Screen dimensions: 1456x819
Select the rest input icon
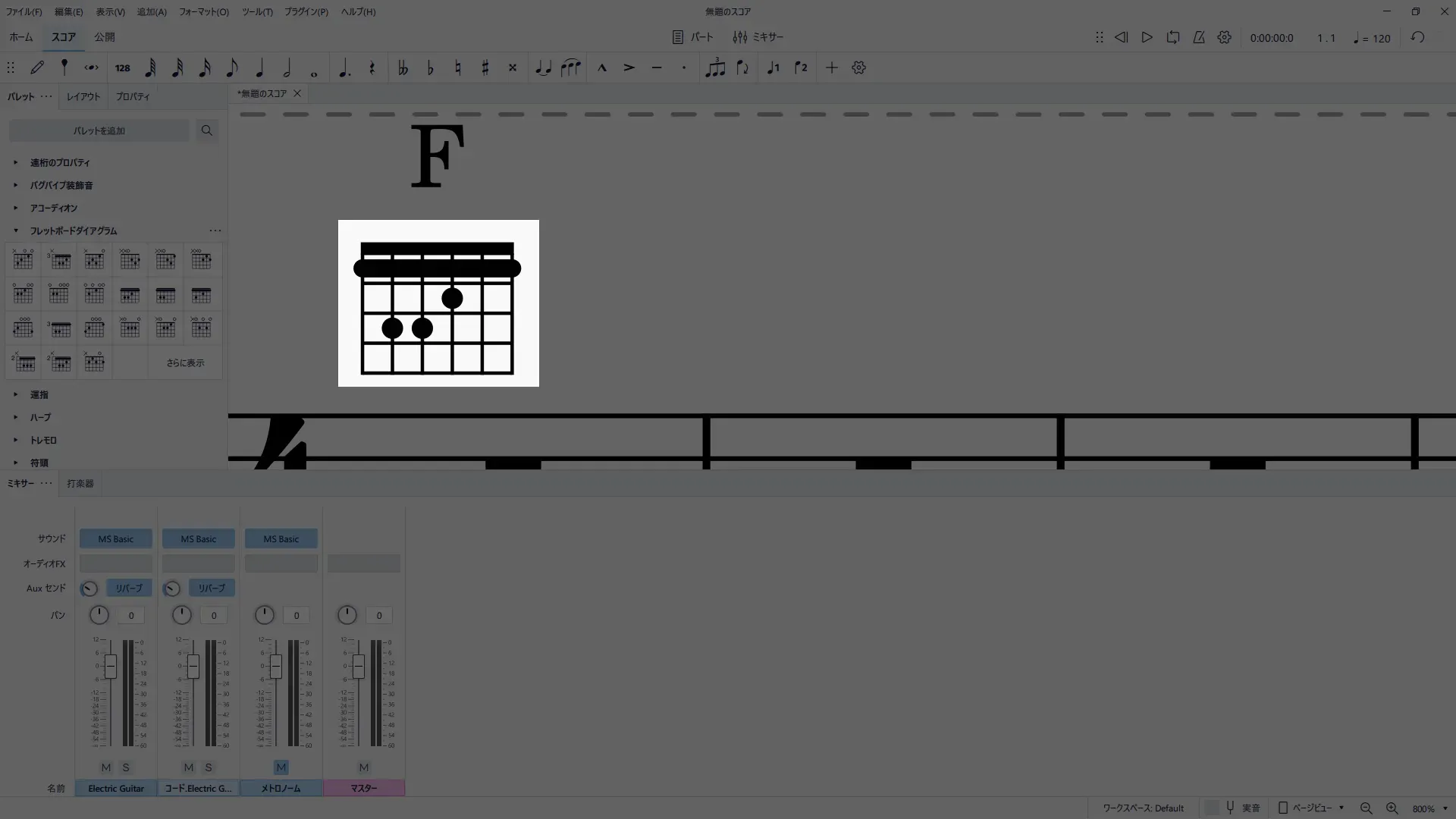click(x=372, y=67)
